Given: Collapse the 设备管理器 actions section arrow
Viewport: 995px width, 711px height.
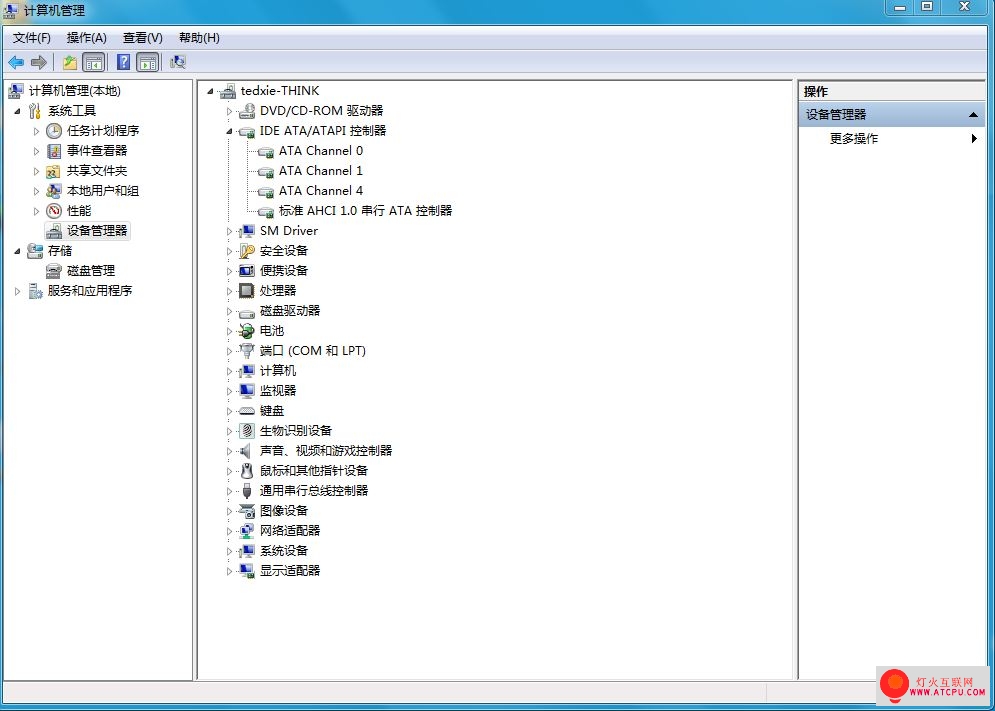Looking at the screenshot, I should click(973, 116).
